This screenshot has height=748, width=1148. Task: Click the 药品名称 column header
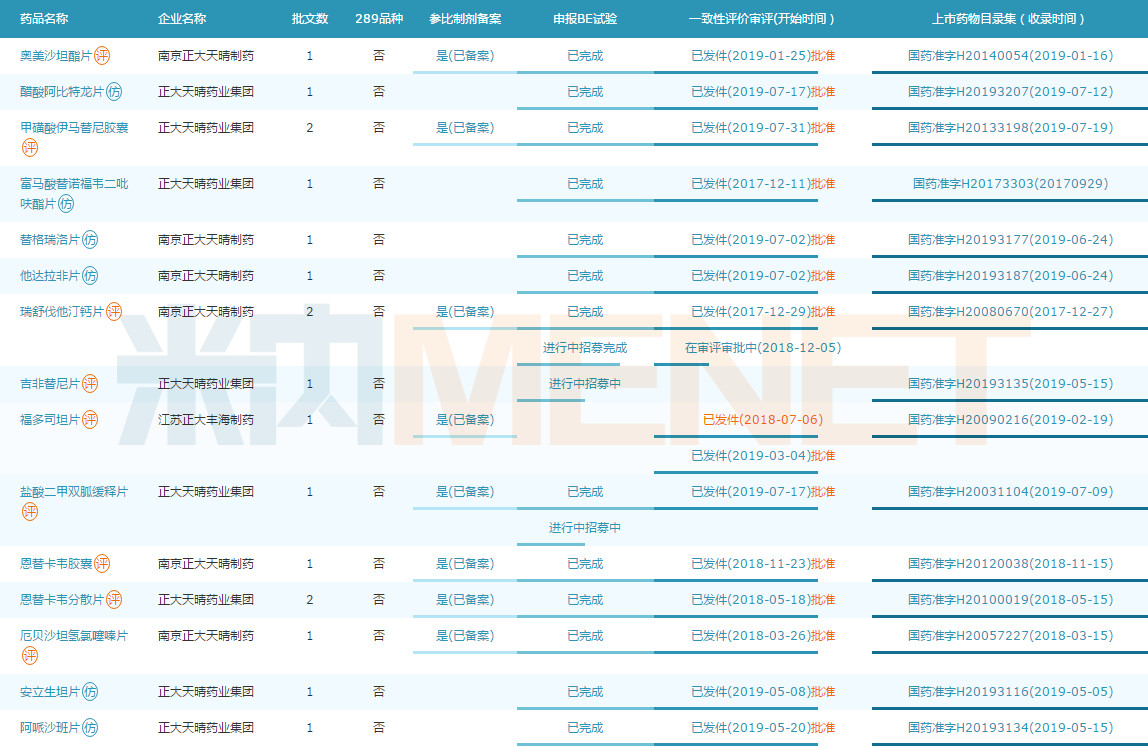pos(44,19)
